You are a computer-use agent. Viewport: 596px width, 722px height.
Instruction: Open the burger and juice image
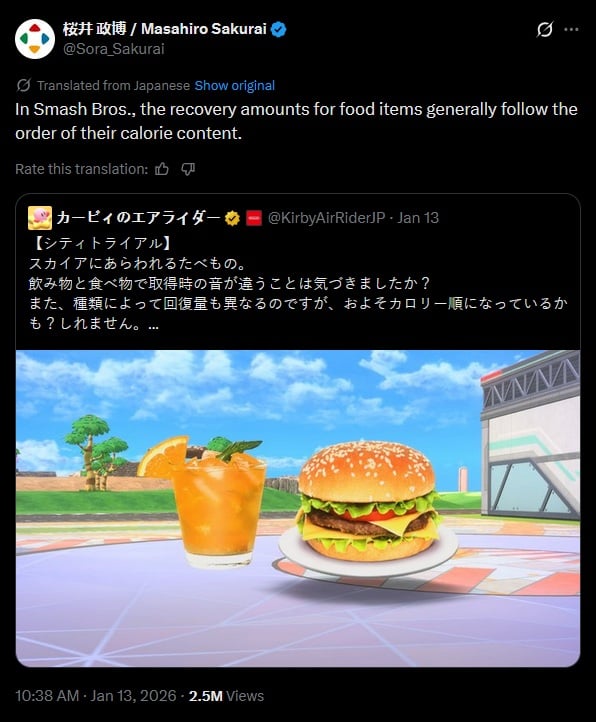tap(298, 508)
